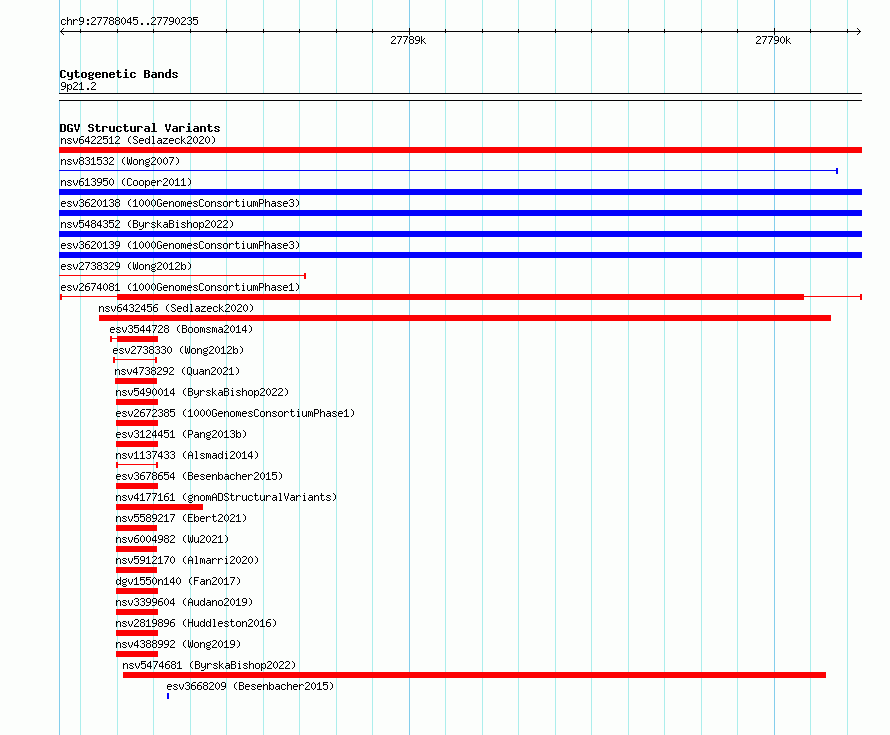
Task: Select the nsv2819896 short red bar
Action: (x=137, y=633)
